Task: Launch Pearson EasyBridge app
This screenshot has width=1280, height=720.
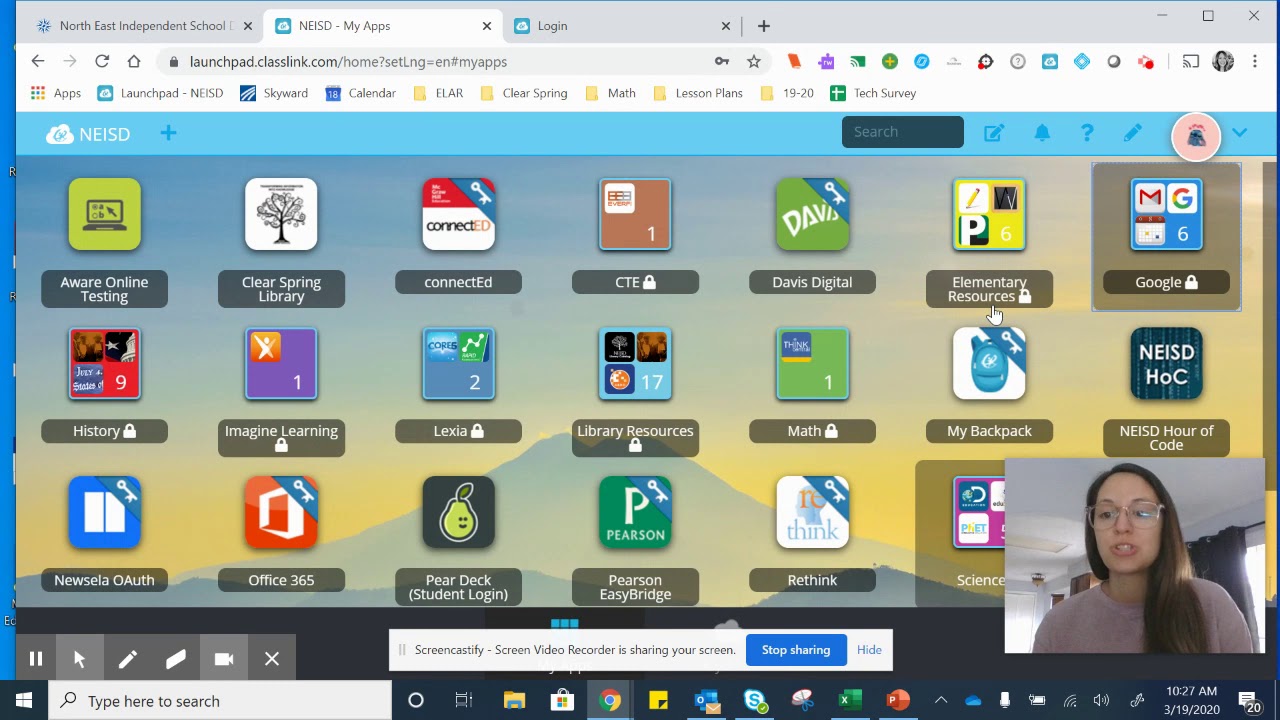Action: 635,512
